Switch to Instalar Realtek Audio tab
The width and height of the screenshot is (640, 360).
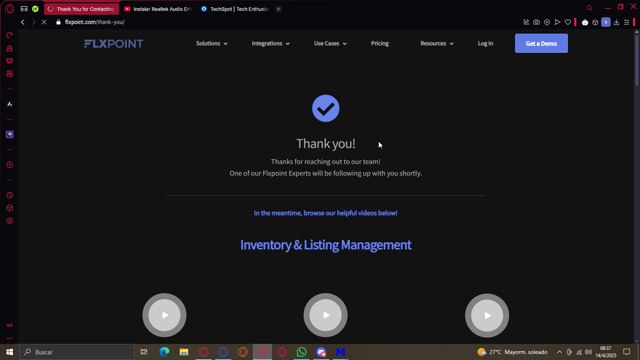click(158, 9)
